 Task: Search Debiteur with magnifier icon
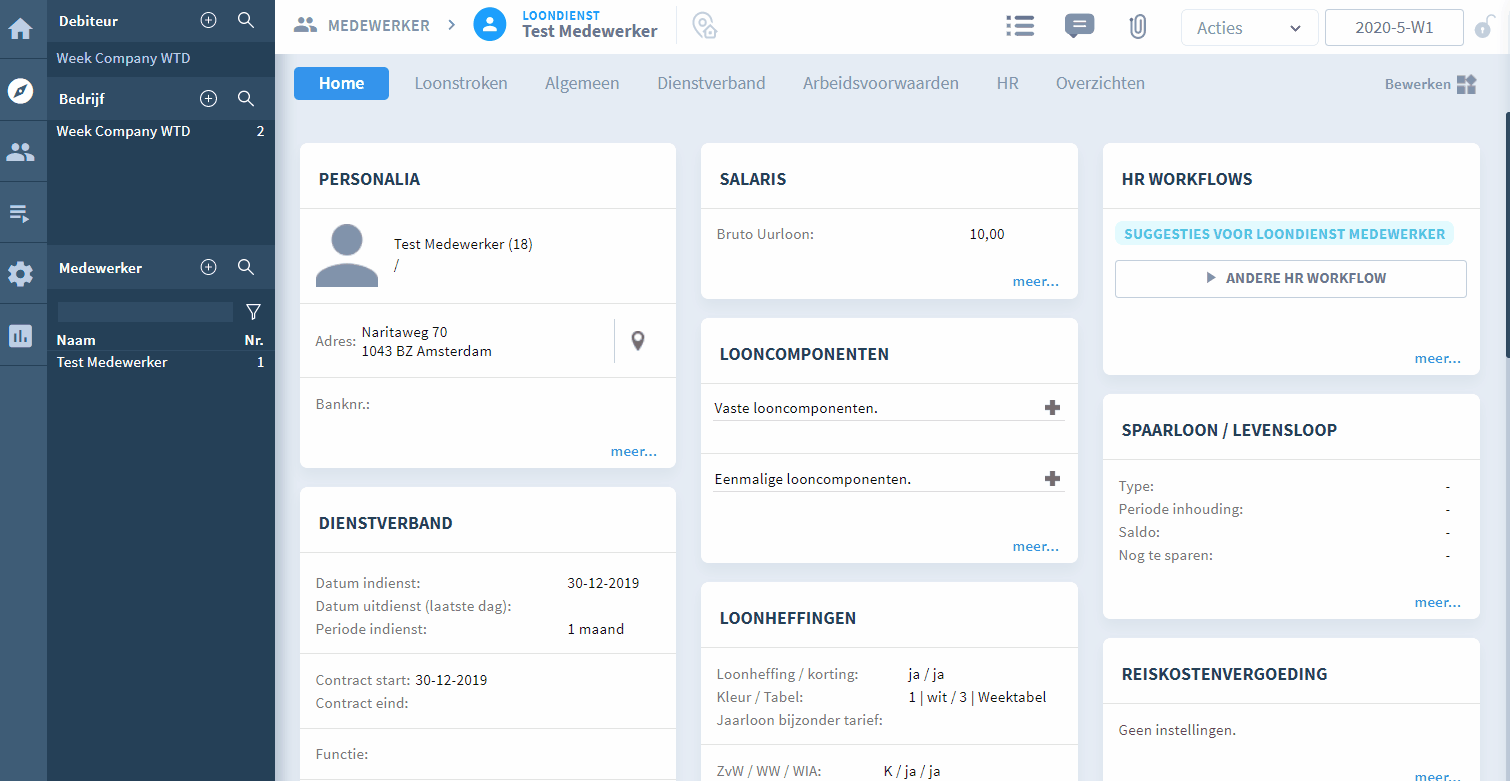click(246, 20)
